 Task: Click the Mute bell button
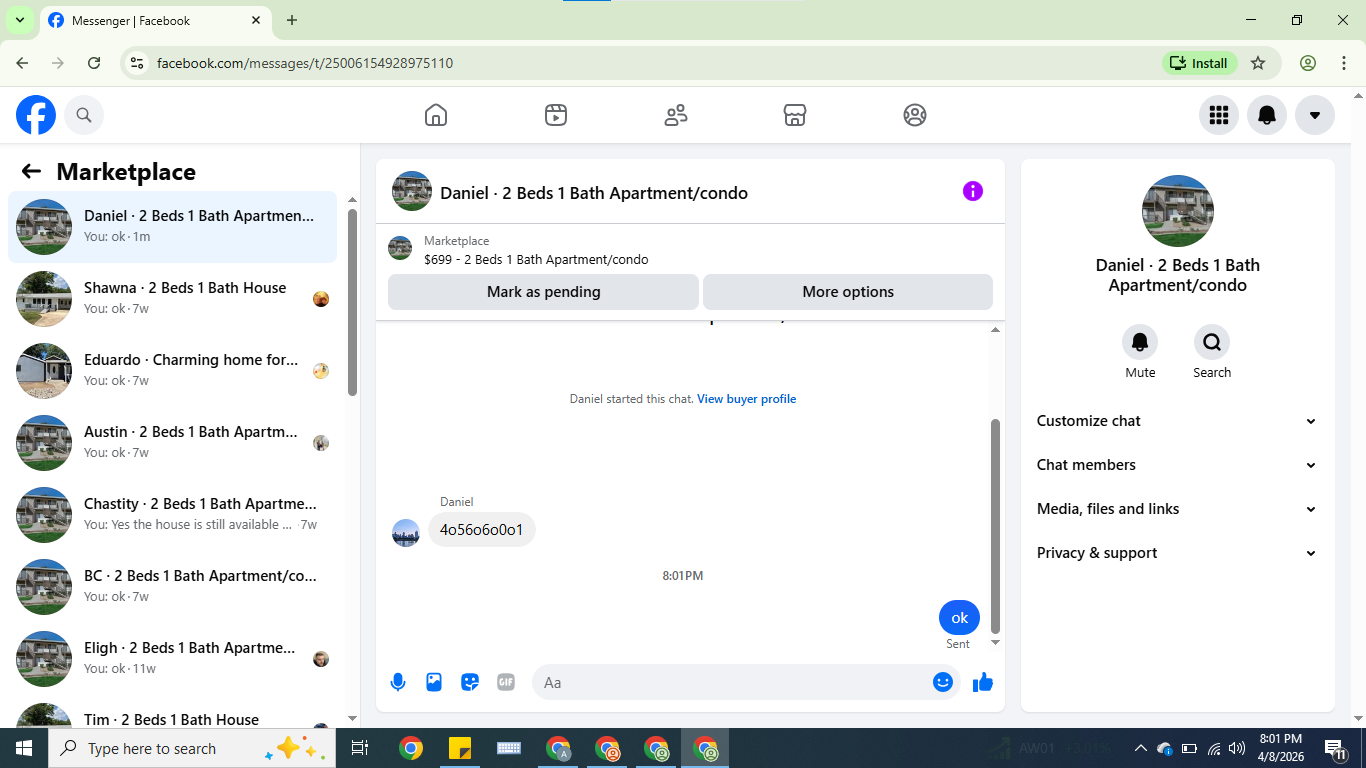click(1140, 342)
